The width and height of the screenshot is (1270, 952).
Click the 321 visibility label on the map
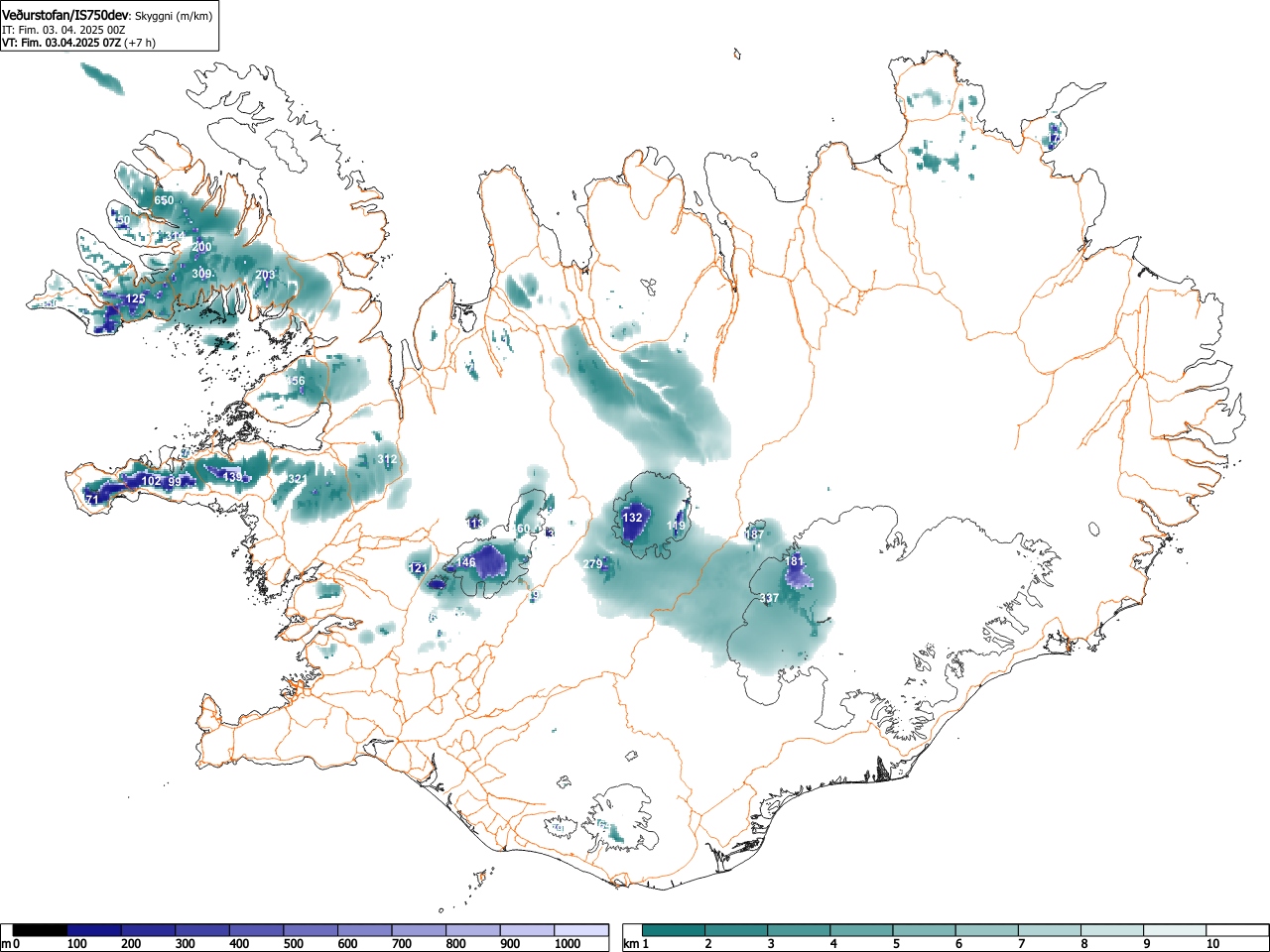[x=297, y=479]
